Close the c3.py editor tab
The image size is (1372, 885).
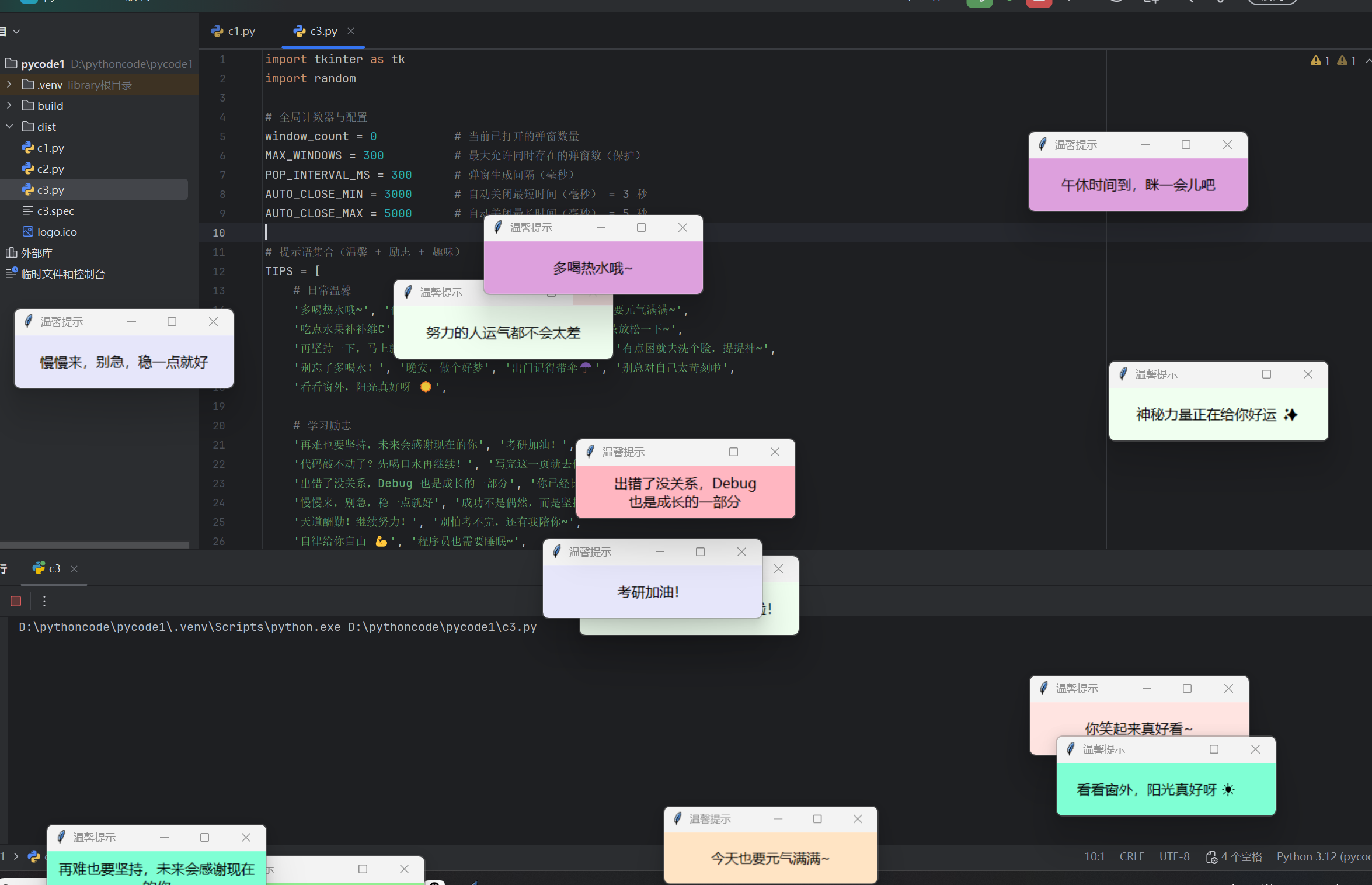[x=351, y=32]
